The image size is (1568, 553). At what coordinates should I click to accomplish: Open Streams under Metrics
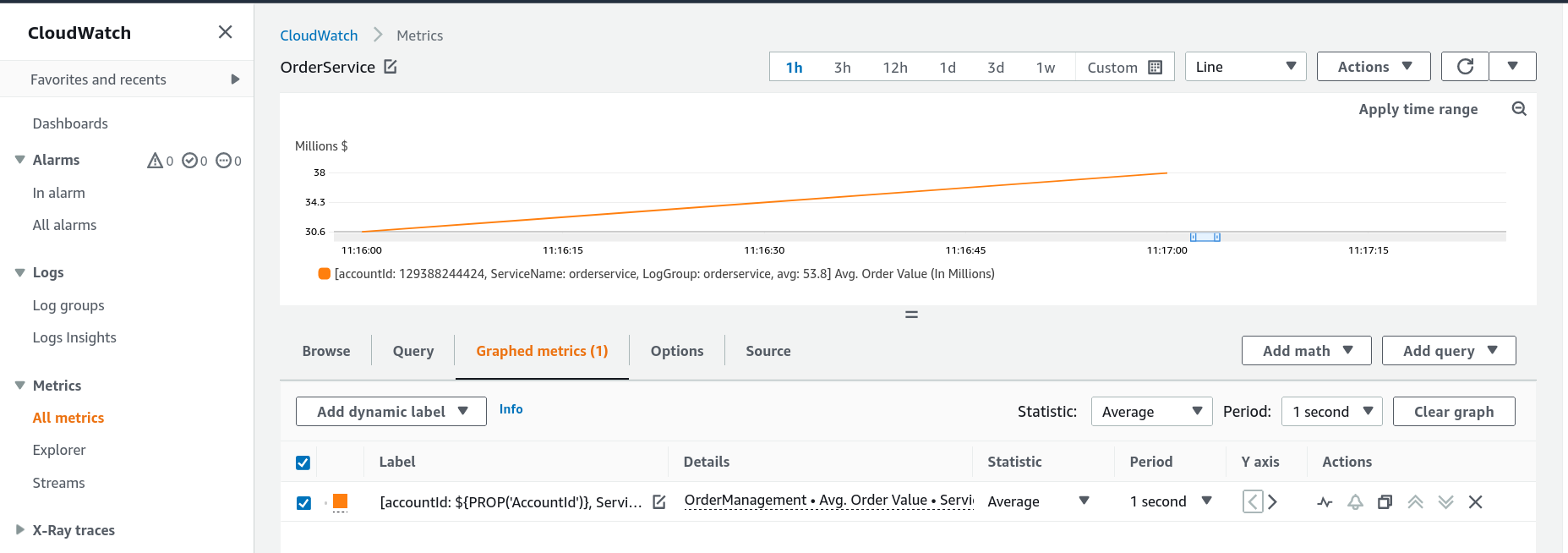tap(58, 483)
